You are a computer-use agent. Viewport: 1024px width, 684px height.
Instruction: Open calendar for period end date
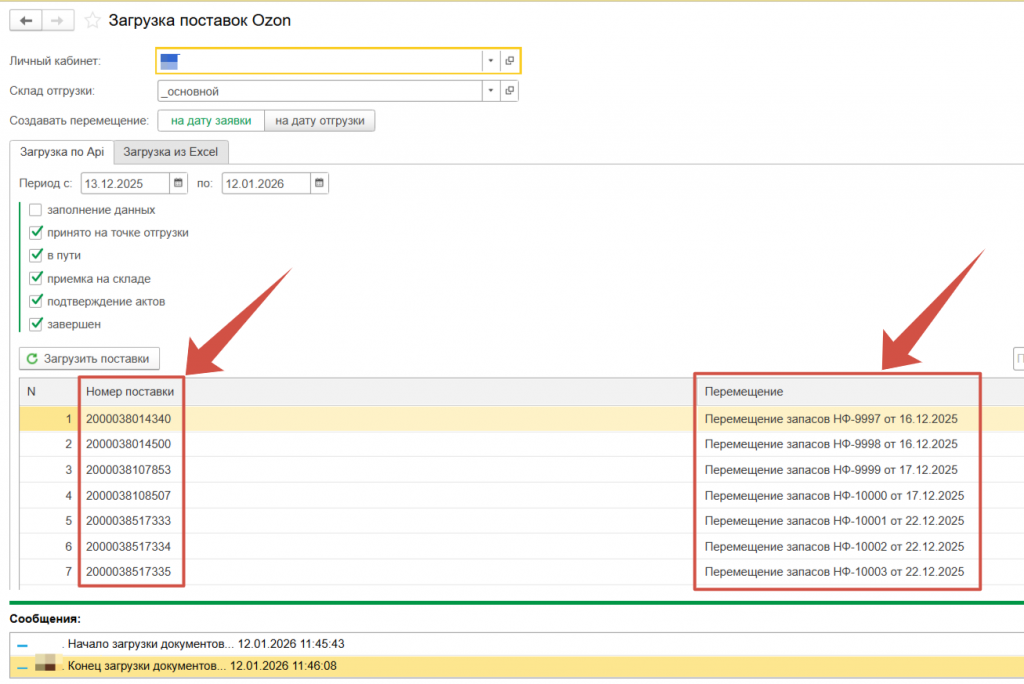[x=318, y=184]
